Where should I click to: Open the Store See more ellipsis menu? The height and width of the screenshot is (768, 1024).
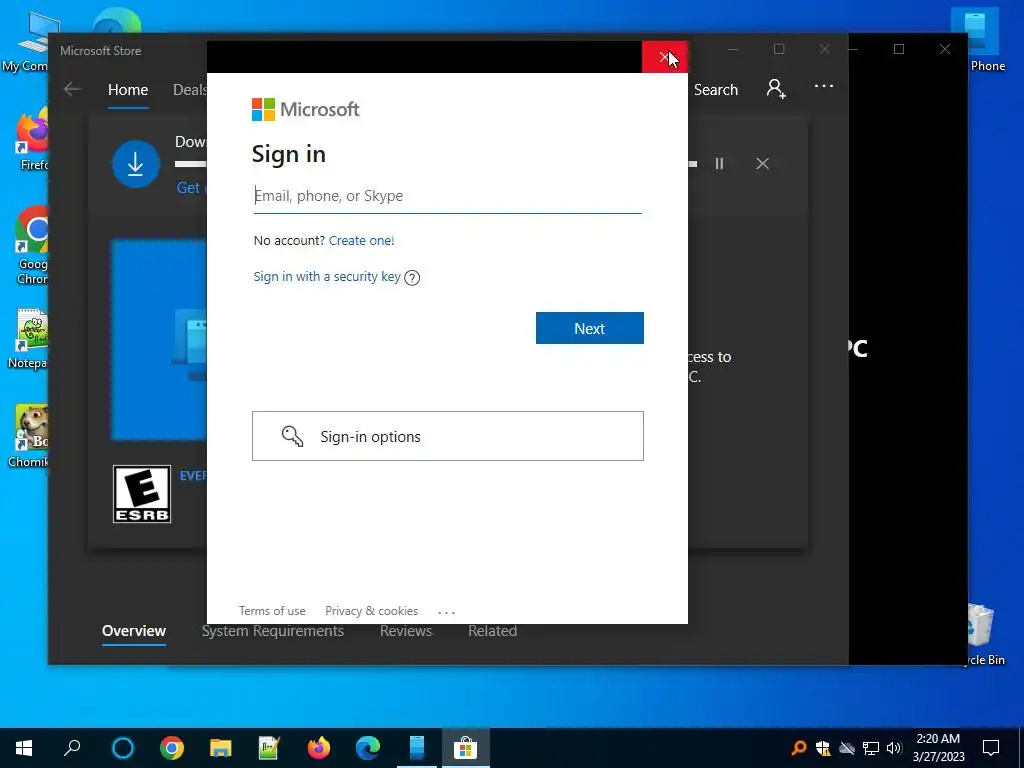824,86
